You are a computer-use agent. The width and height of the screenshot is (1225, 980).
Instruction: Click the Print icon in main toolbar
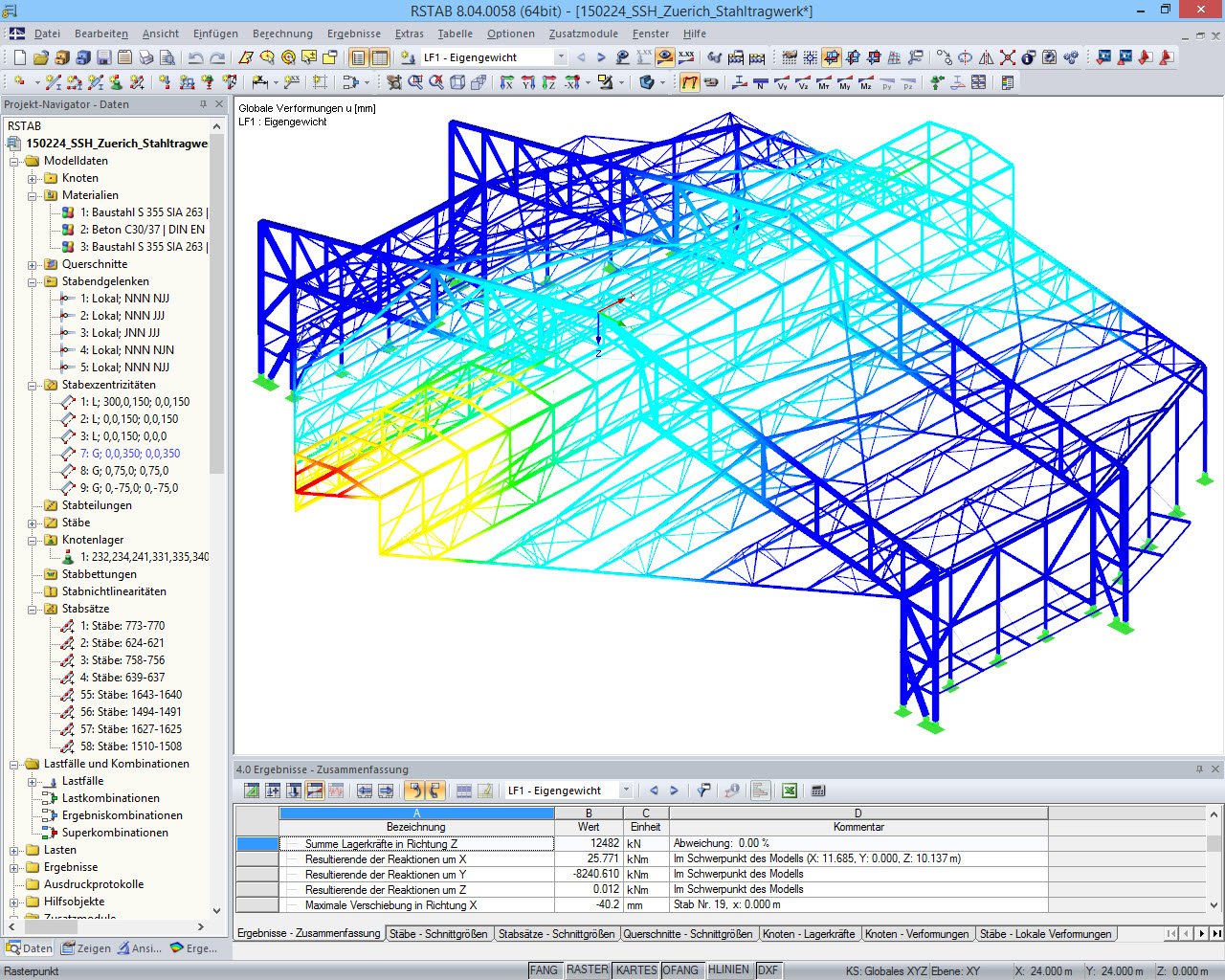coord(146,57)
